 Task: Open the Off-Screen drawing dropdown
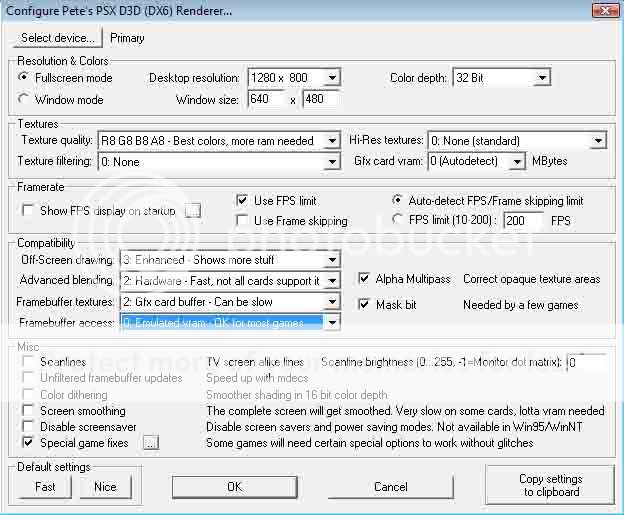[230, 260]
